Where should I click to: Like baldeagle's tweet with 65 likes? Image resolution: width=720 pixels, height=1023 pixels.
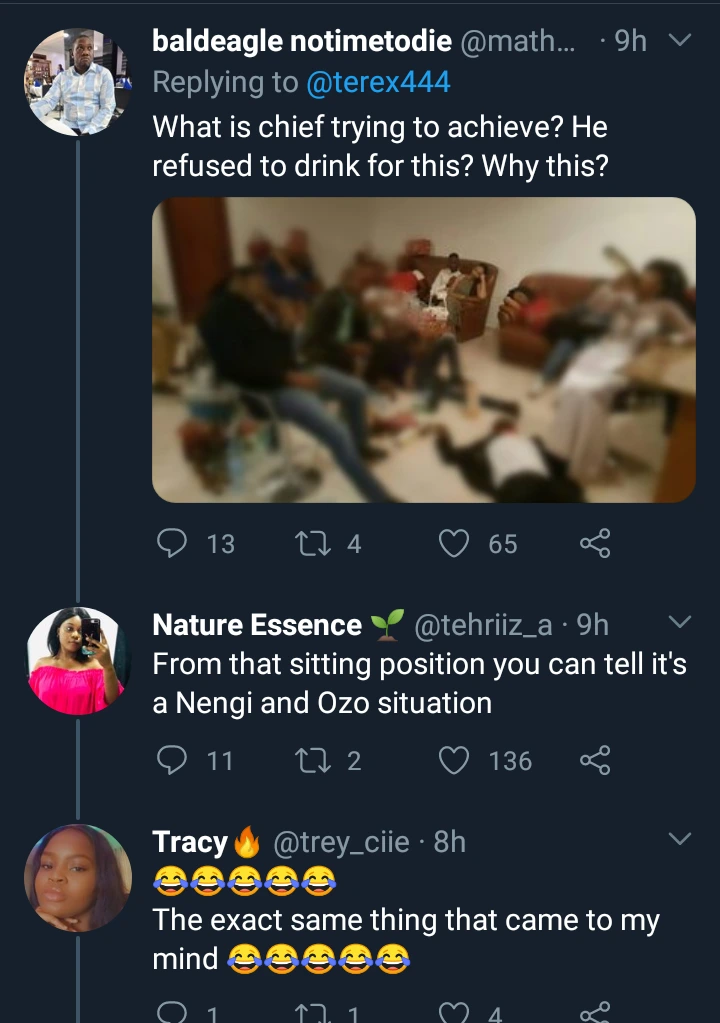coord(456,543)
